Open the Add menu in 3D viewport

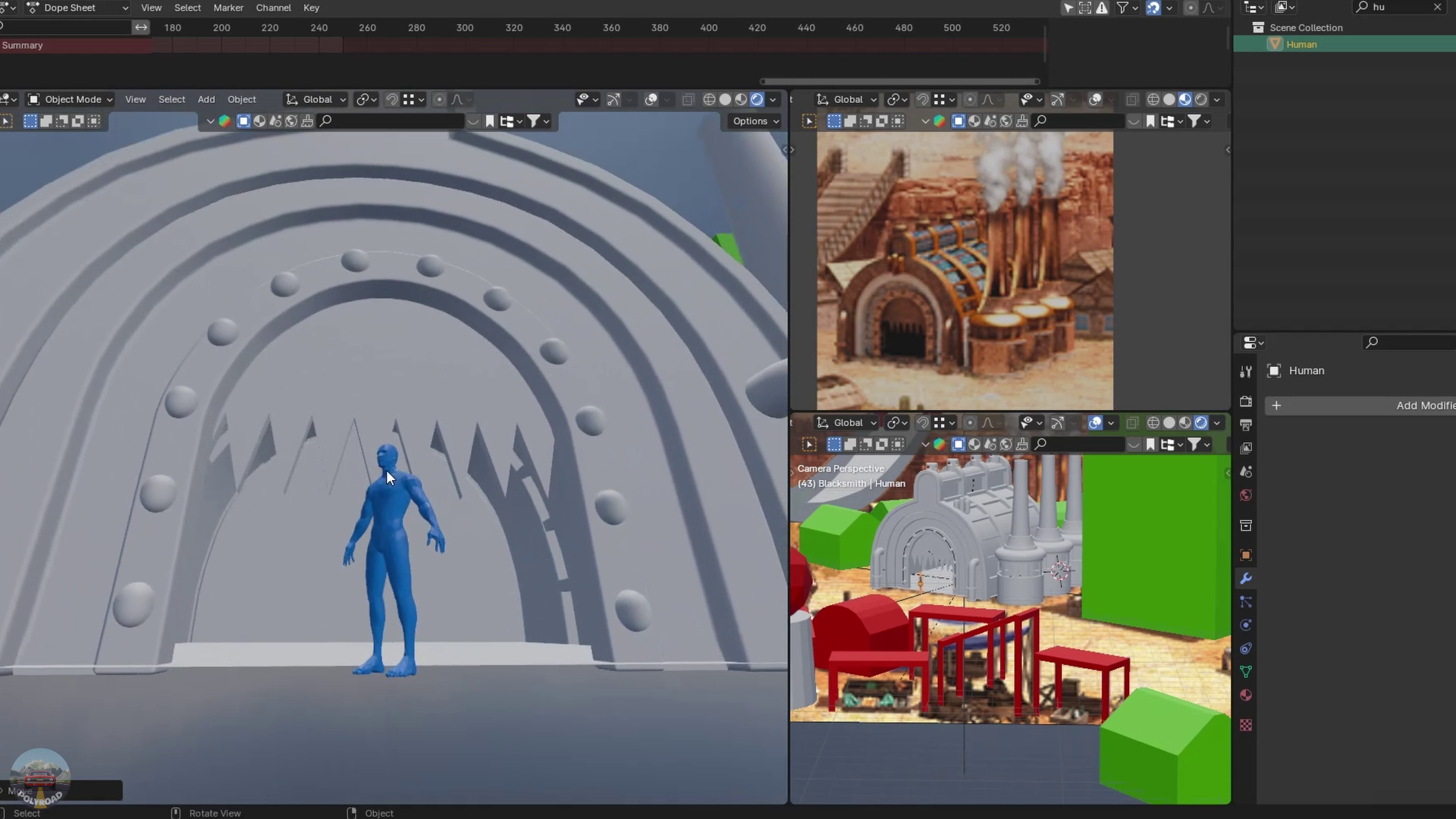(206, 99)
